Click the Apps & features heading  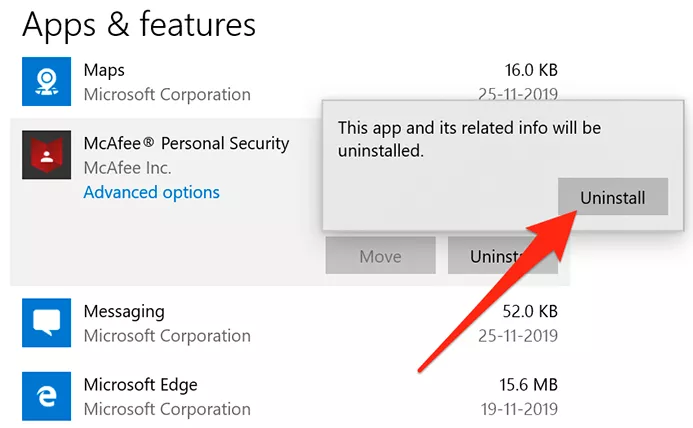[x=139, y=24]
